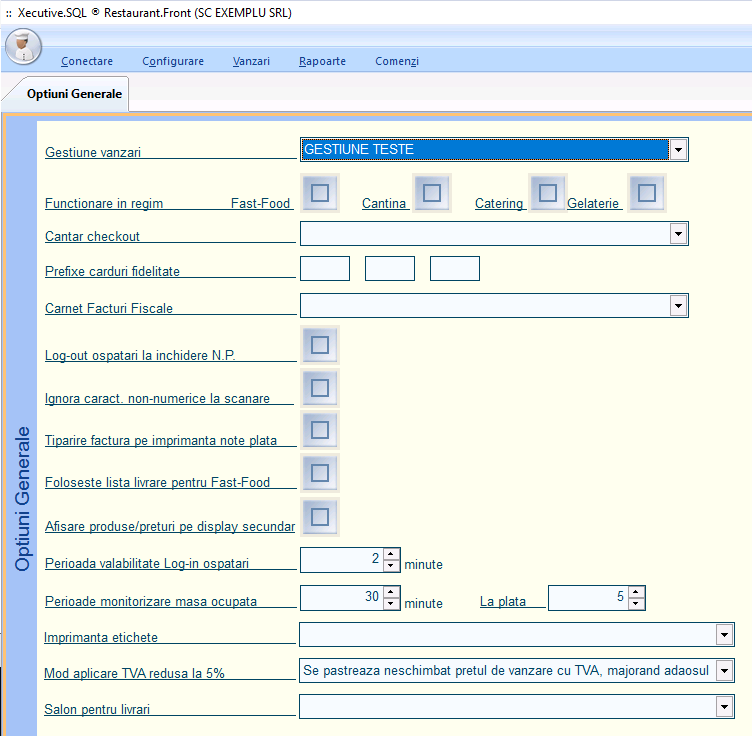
Task: Expand the Mod aplicare TVA redusa dropdown arrow
Action: [724, 670]
